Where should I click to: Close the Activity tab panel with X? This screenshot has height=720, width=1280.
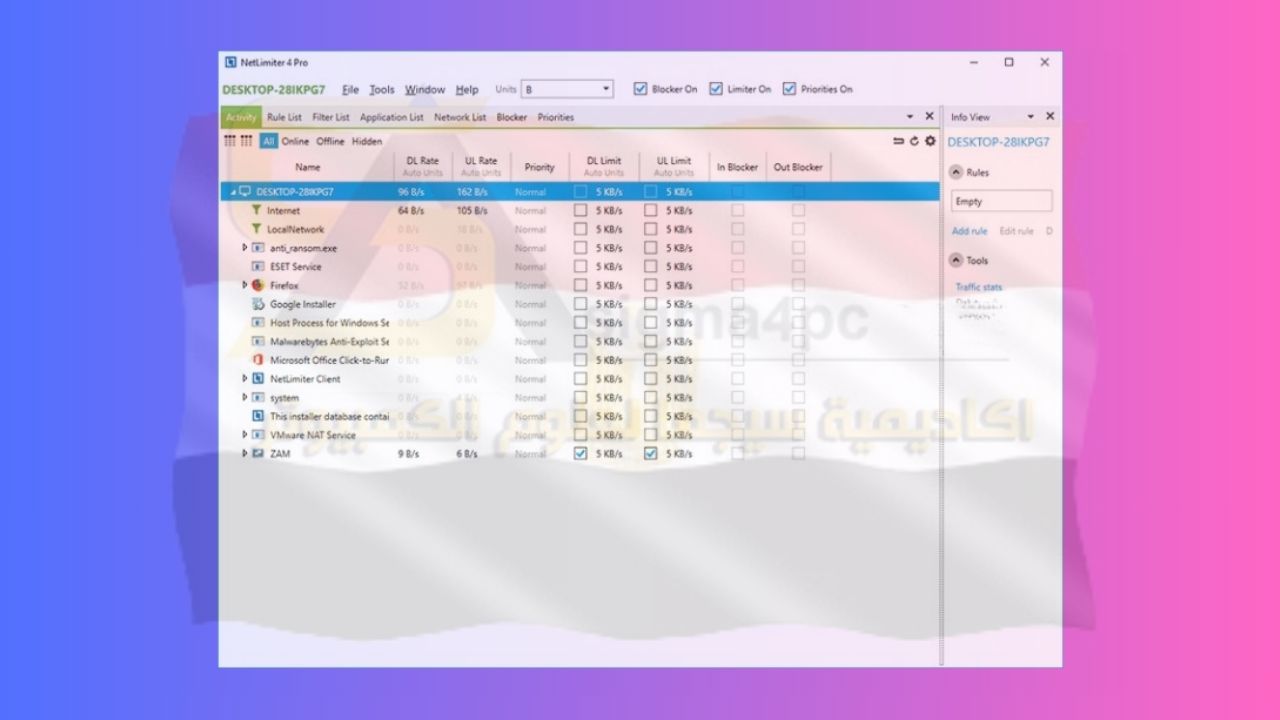pos(929,116)
